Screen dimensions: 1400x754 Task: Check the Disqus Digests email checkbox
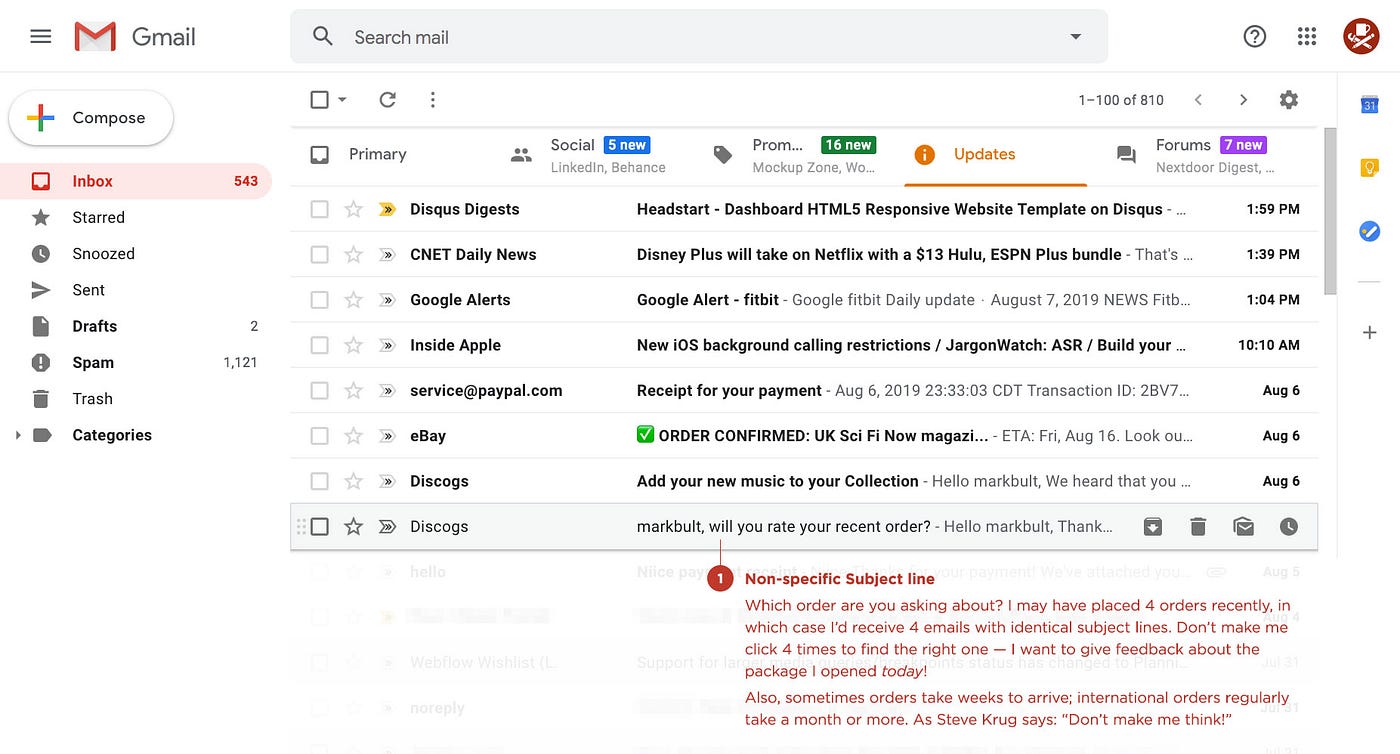tap(319, 209)
